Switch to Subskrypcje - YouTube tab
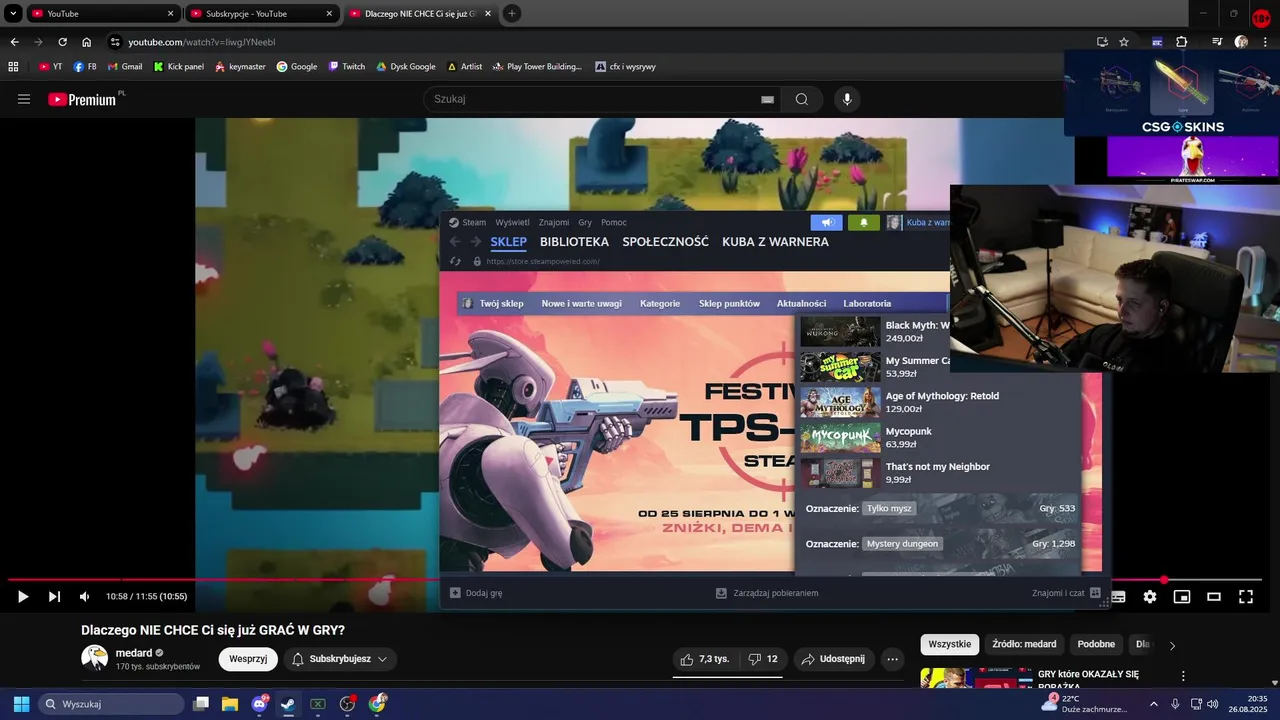This screenshot has height=720, width=1280. pyautogui.click(x=262, y=14)
